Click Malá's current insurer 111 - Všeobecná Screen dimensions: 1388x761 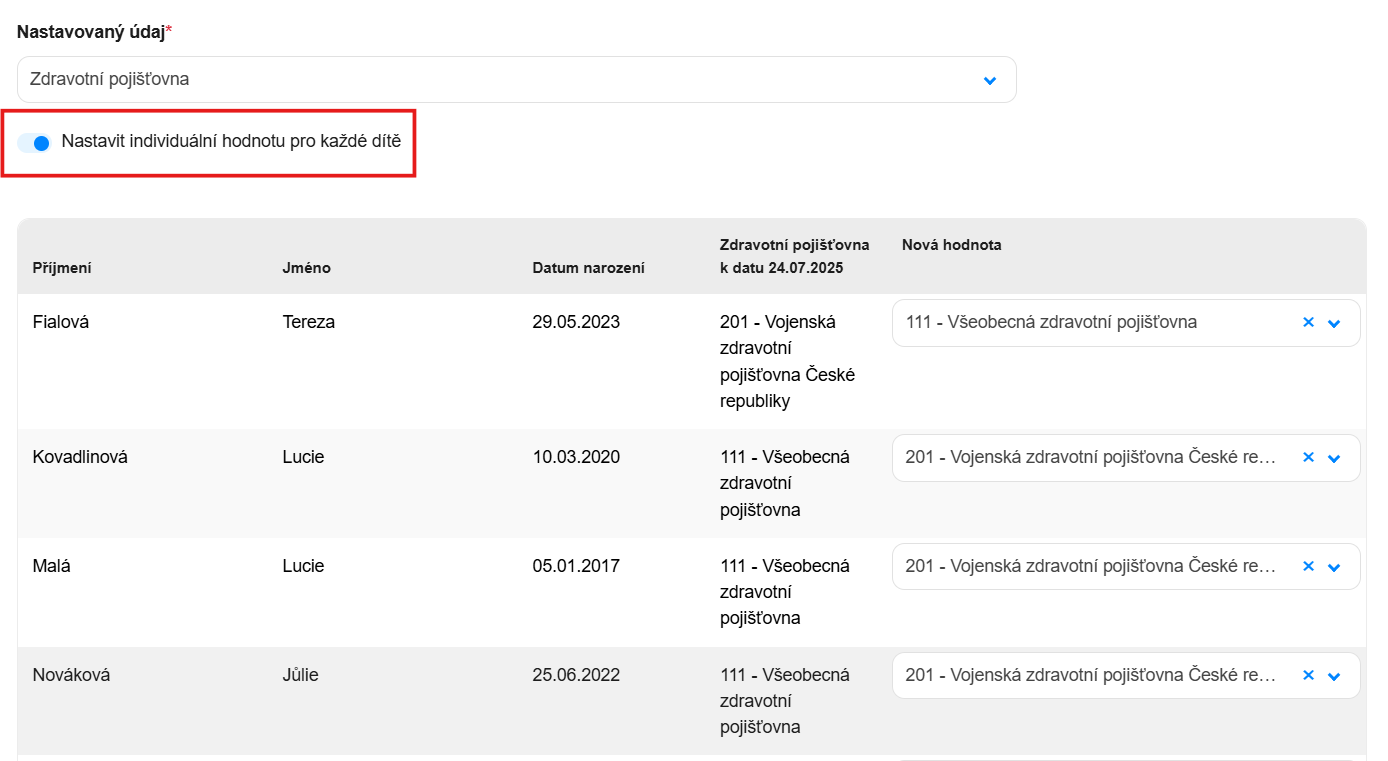(785, 592)
